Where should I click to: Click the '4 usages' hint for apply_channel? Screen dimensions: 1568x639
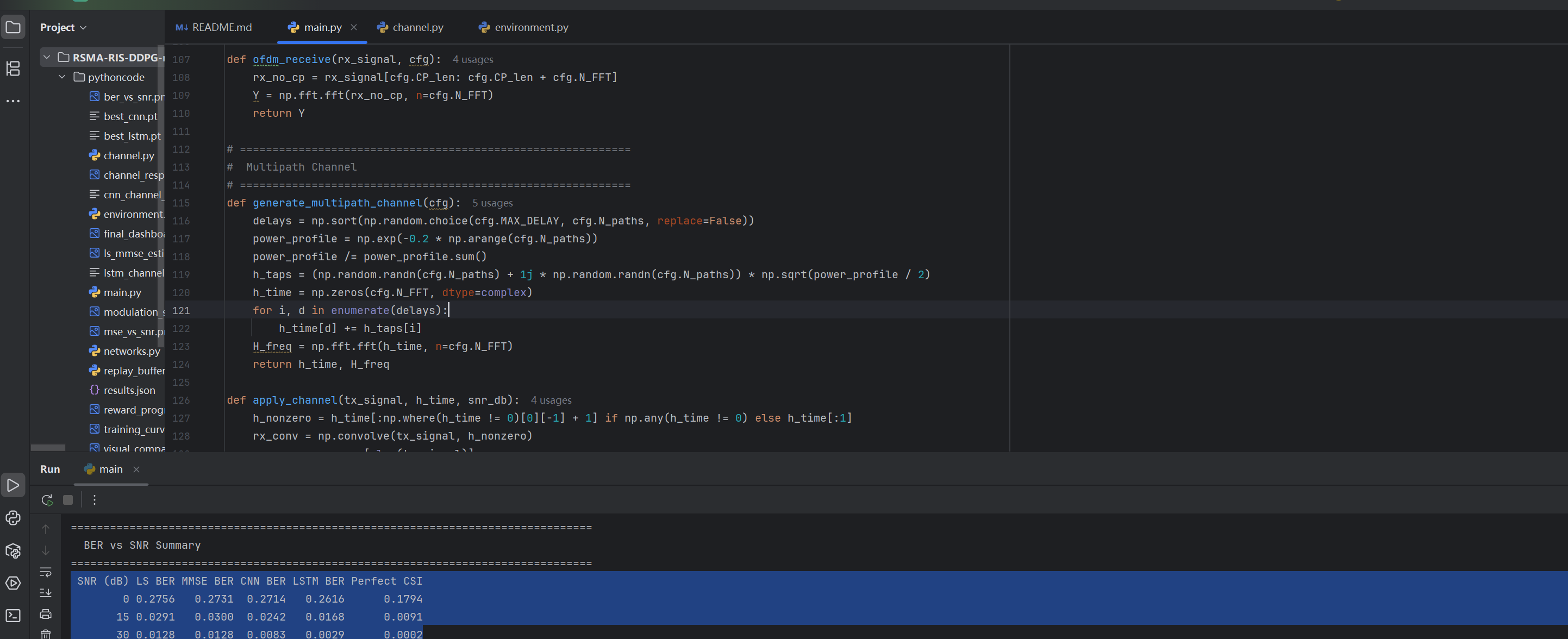(x=551, y=400)
